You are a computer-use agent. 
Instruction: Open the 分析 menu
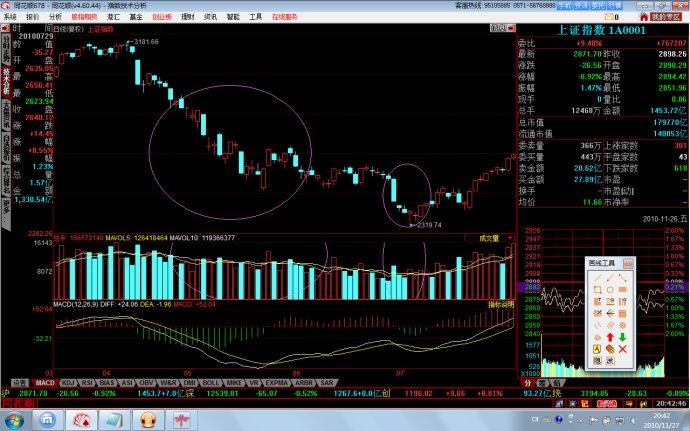point(54,17)
